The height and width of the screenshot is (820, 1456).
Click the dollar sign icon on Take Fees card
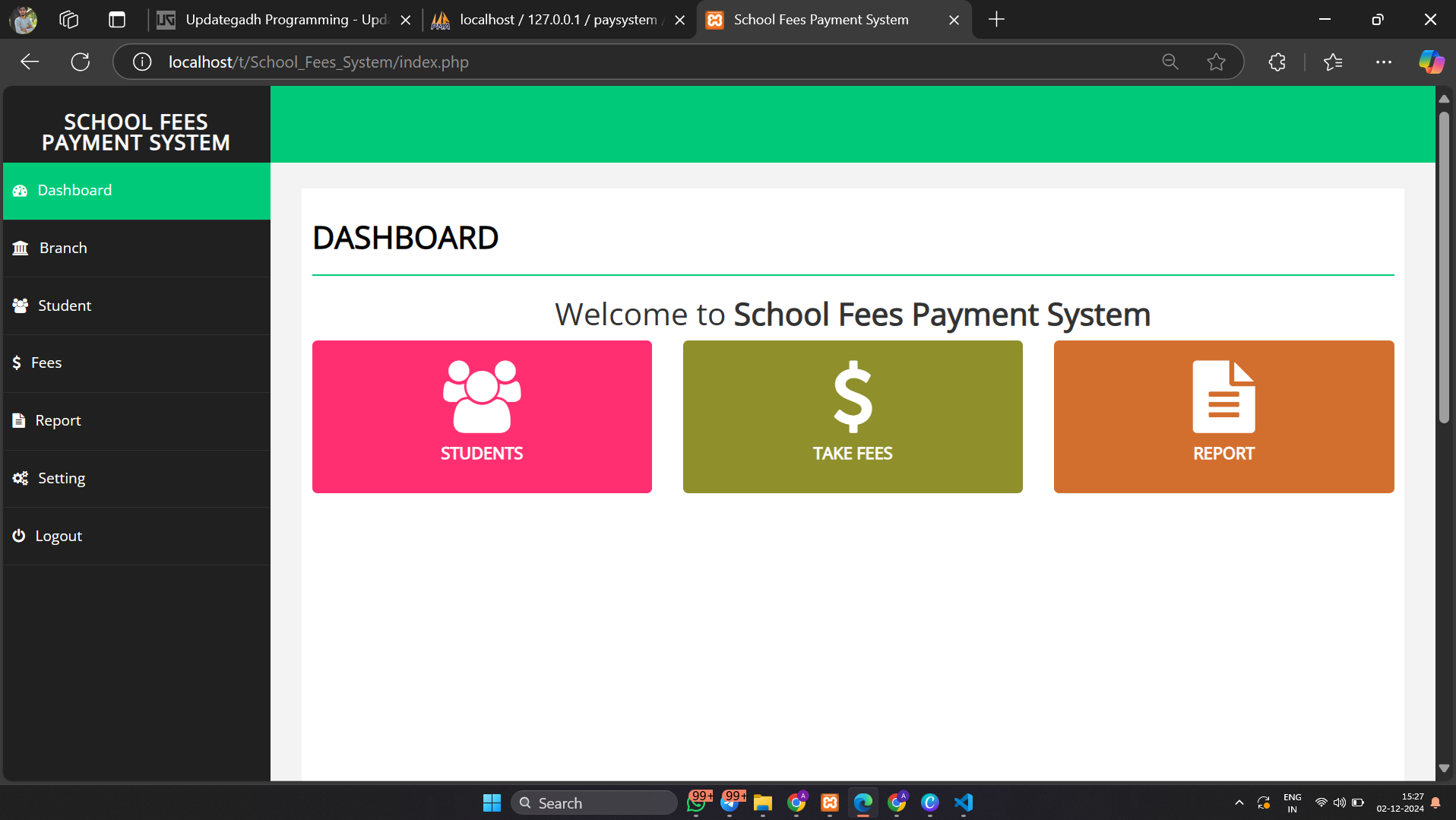pyautogui.click(x=853, y=396)
